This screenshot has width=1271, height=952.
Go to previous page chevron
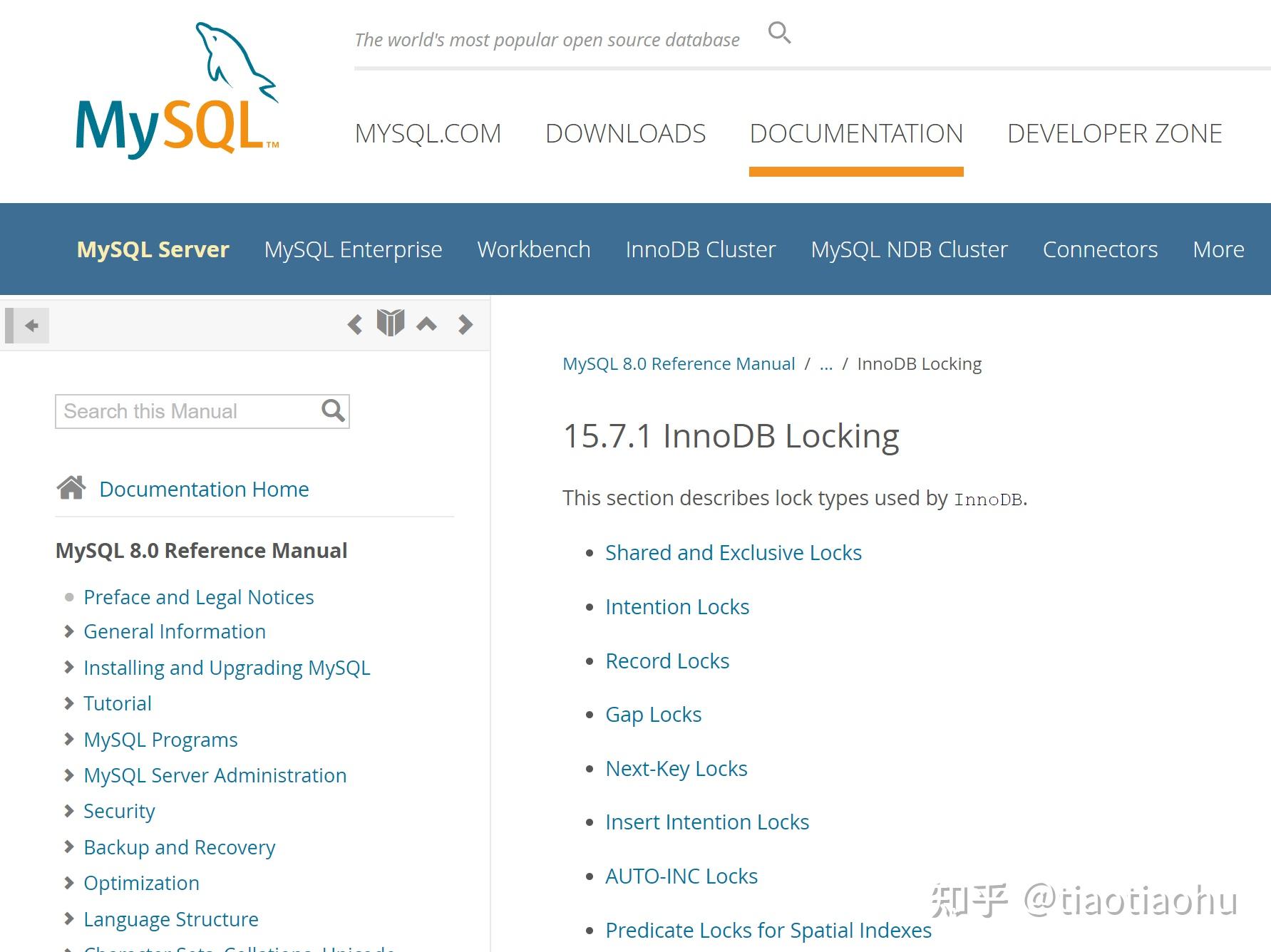(355, 325)
